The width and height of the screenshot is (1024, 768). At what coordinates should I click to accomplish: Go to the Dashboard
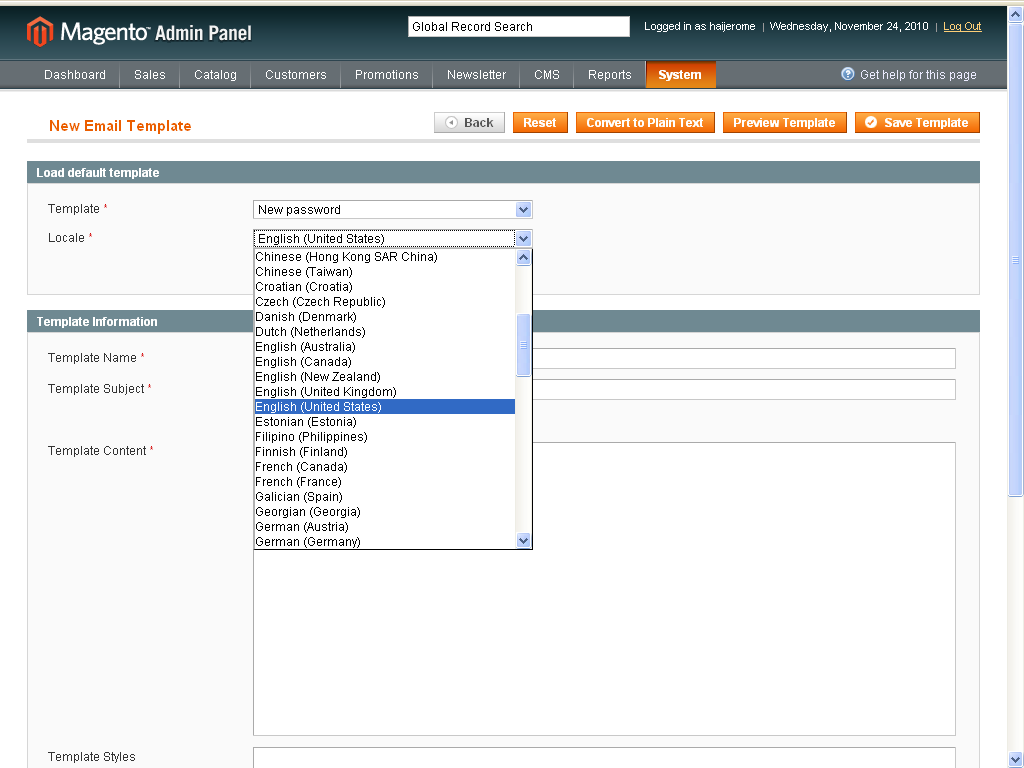(x=74, y=74)
